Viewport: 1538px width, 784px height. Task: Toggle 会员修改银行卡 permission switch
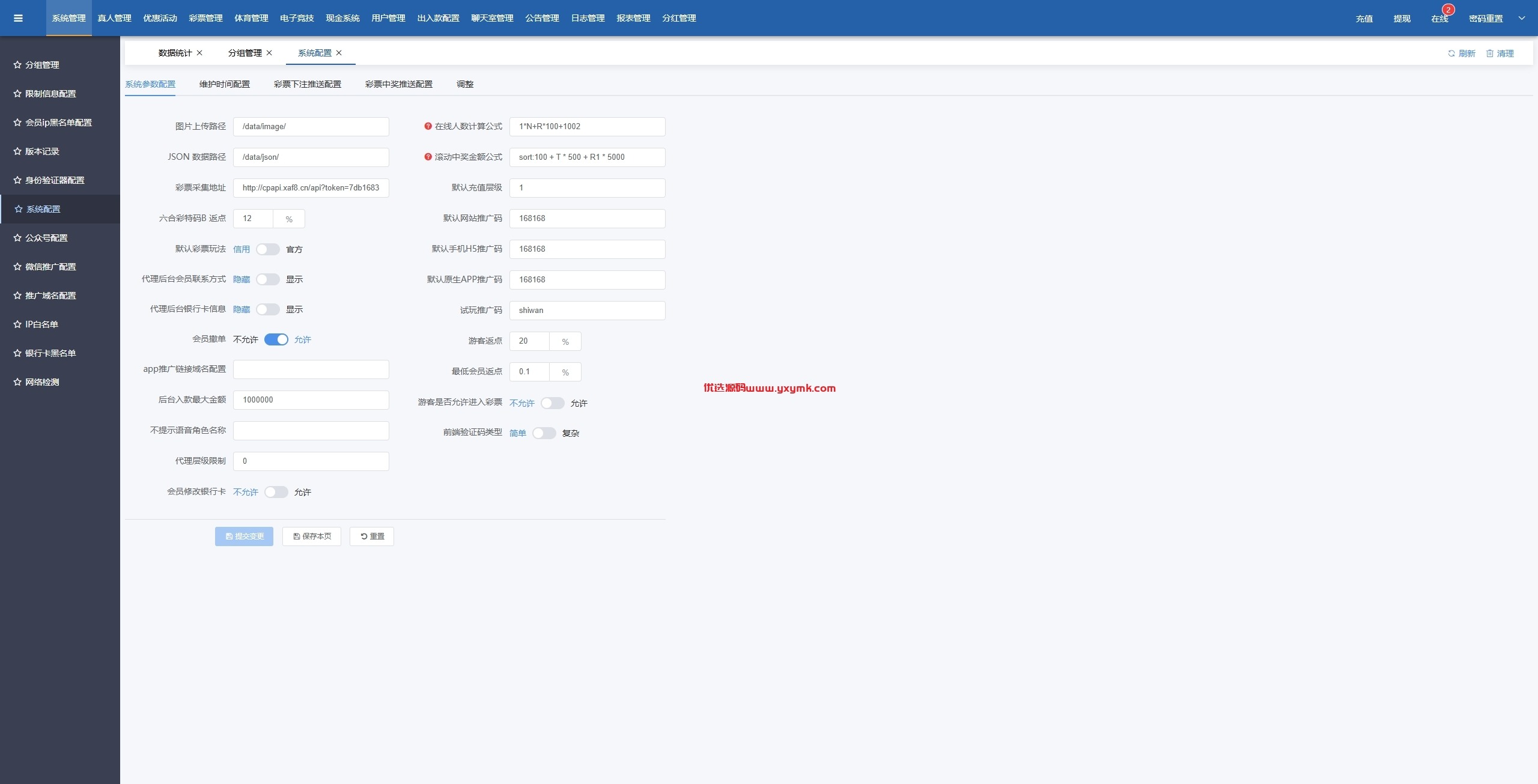point(276,492)
